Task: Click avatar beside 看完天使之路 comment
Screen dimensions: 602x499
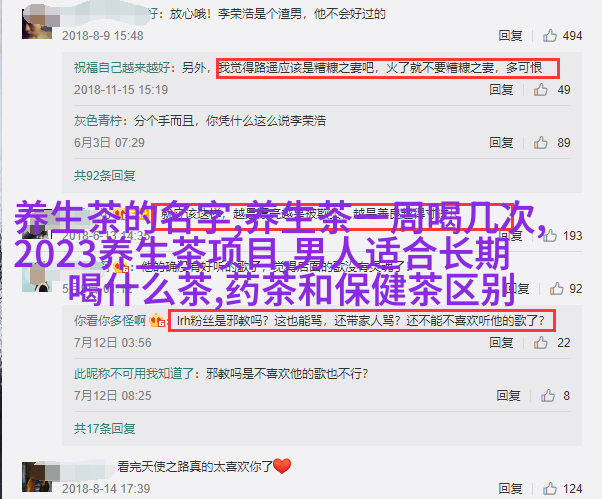Action: 36,477
